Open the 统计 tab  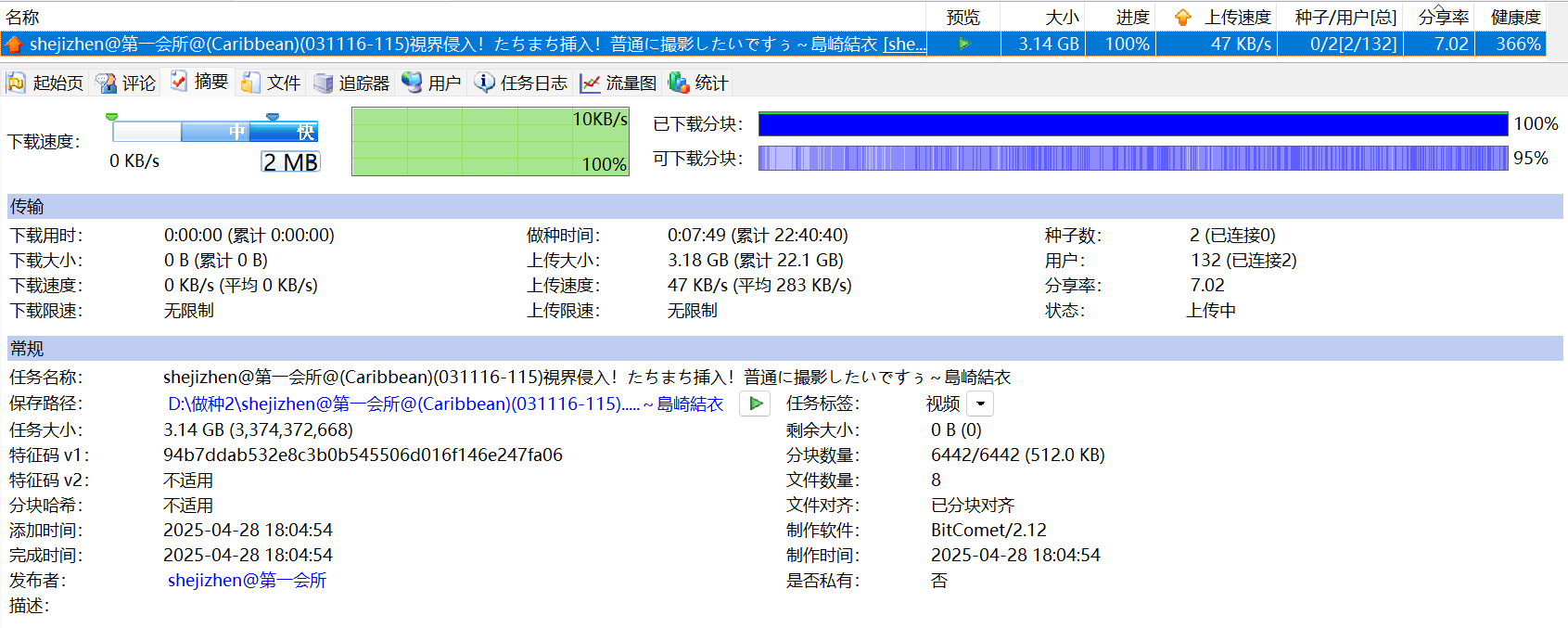(698, 83)
